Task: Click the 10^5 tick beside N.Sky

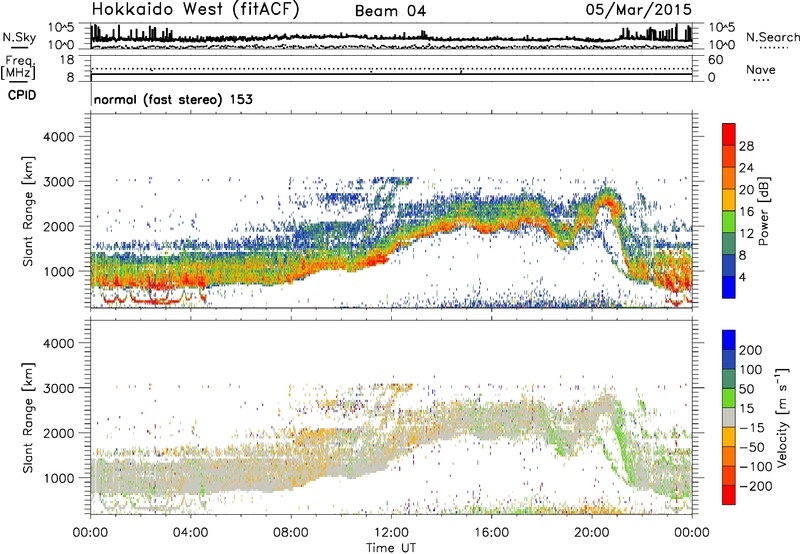Action: [x=61, y=28]
